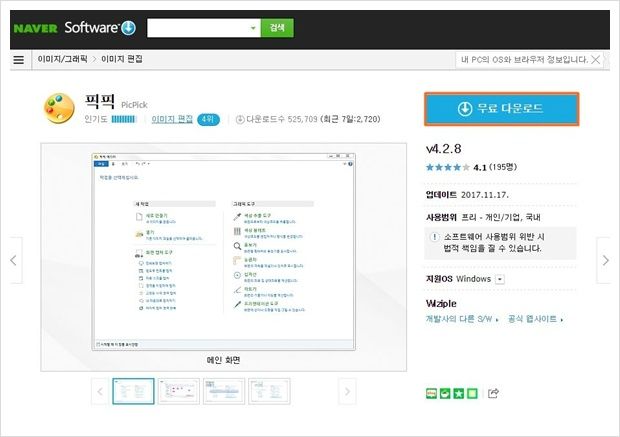The width and height of the screenshot is (620, 437).
Task: Share via Naver cafe icon
Action: [x=445, y=393]
